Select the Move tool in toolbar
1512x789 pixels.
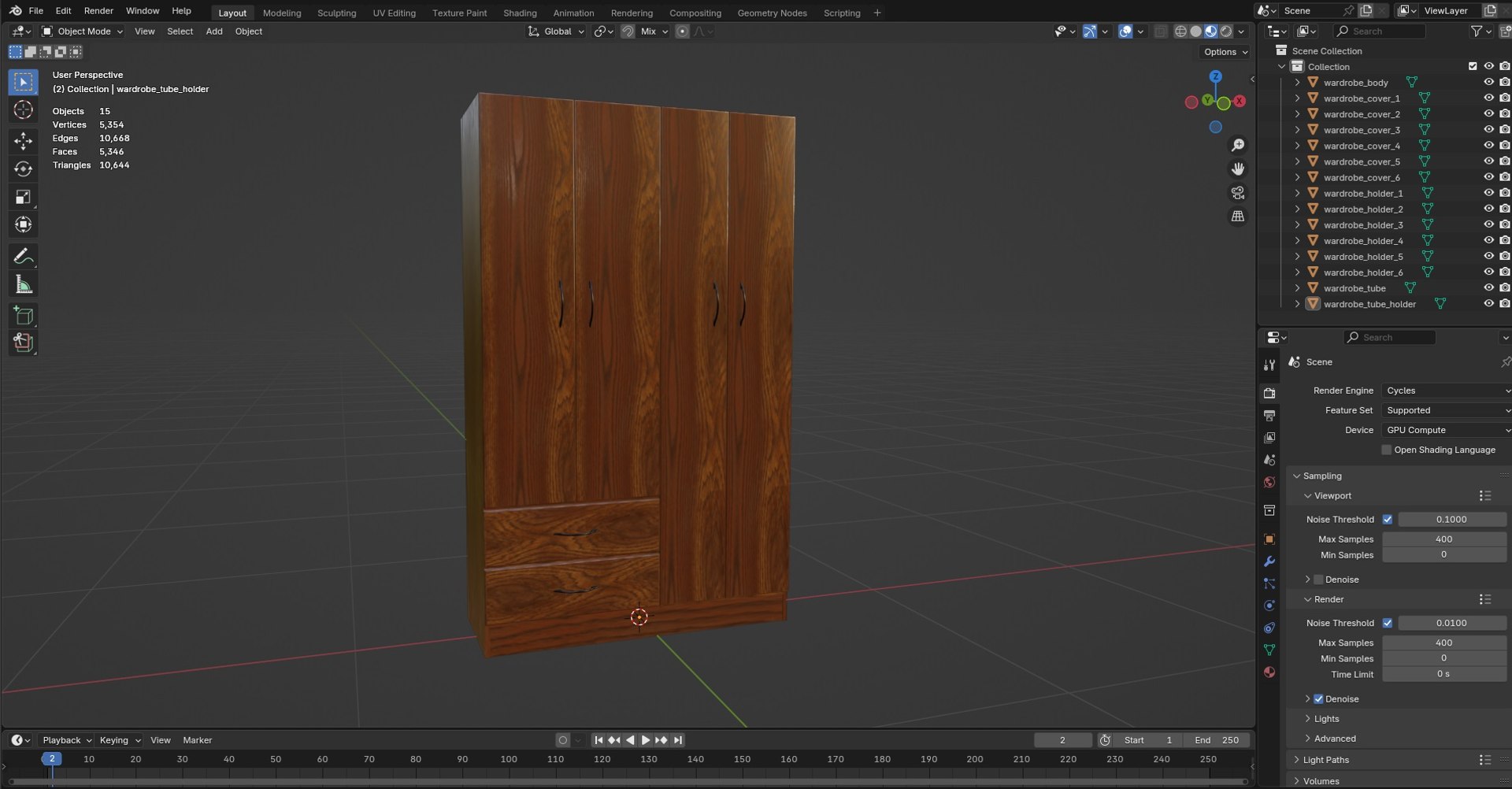coord(23,141)
